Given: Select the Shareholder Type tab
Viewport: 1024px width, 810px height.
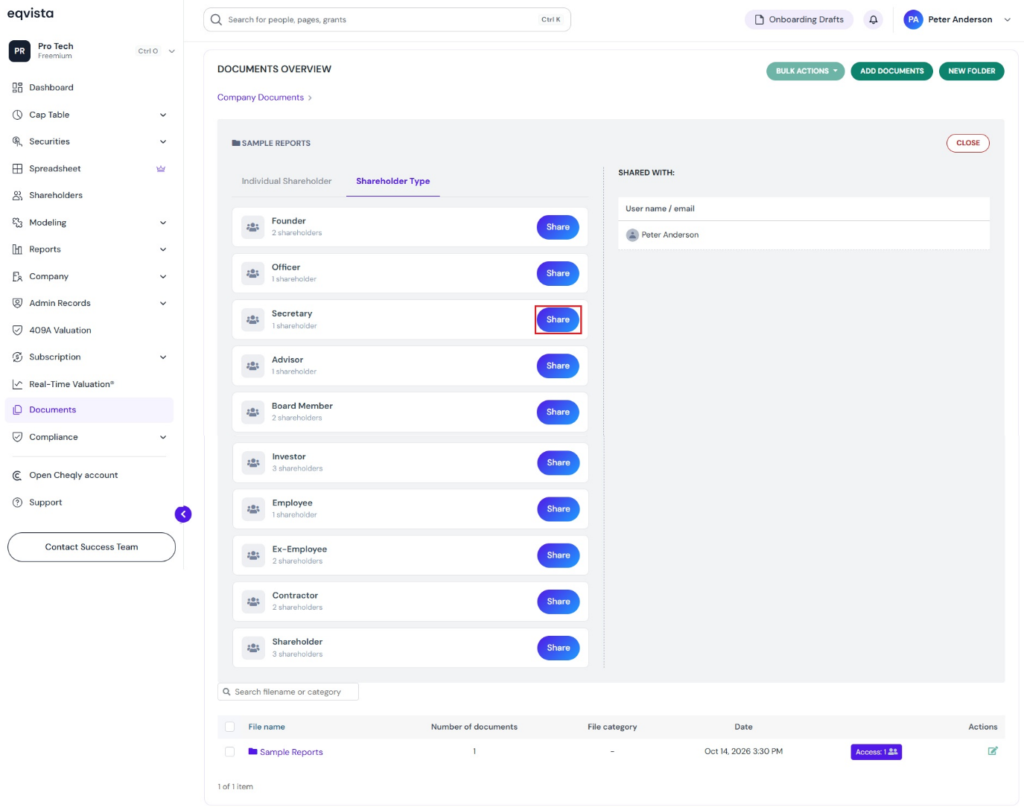Looking at the screenshot, I should click(x=392, y=181).
